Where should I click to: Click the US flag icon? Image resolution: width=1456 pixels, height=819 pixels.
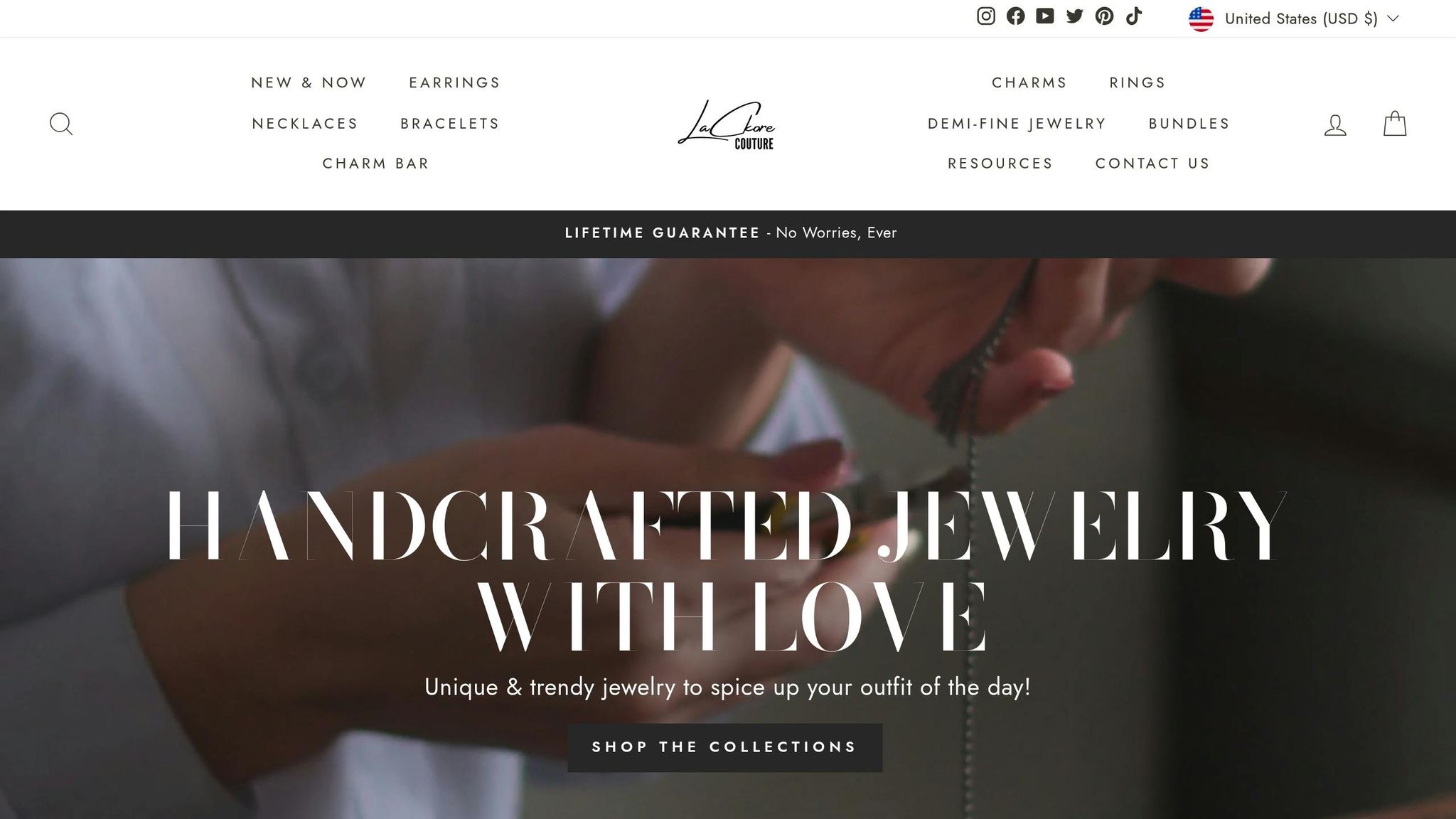point(1201,19)
